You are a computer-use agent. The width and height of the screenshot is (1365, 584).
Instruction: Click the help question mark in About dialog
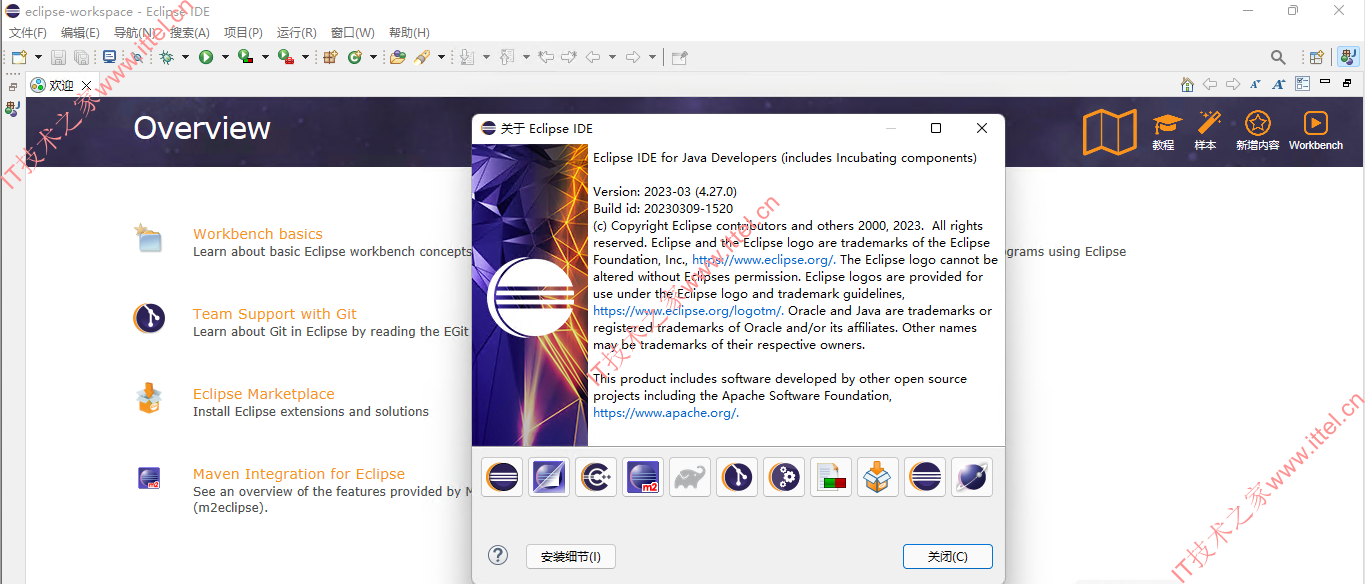click(498, 555)
